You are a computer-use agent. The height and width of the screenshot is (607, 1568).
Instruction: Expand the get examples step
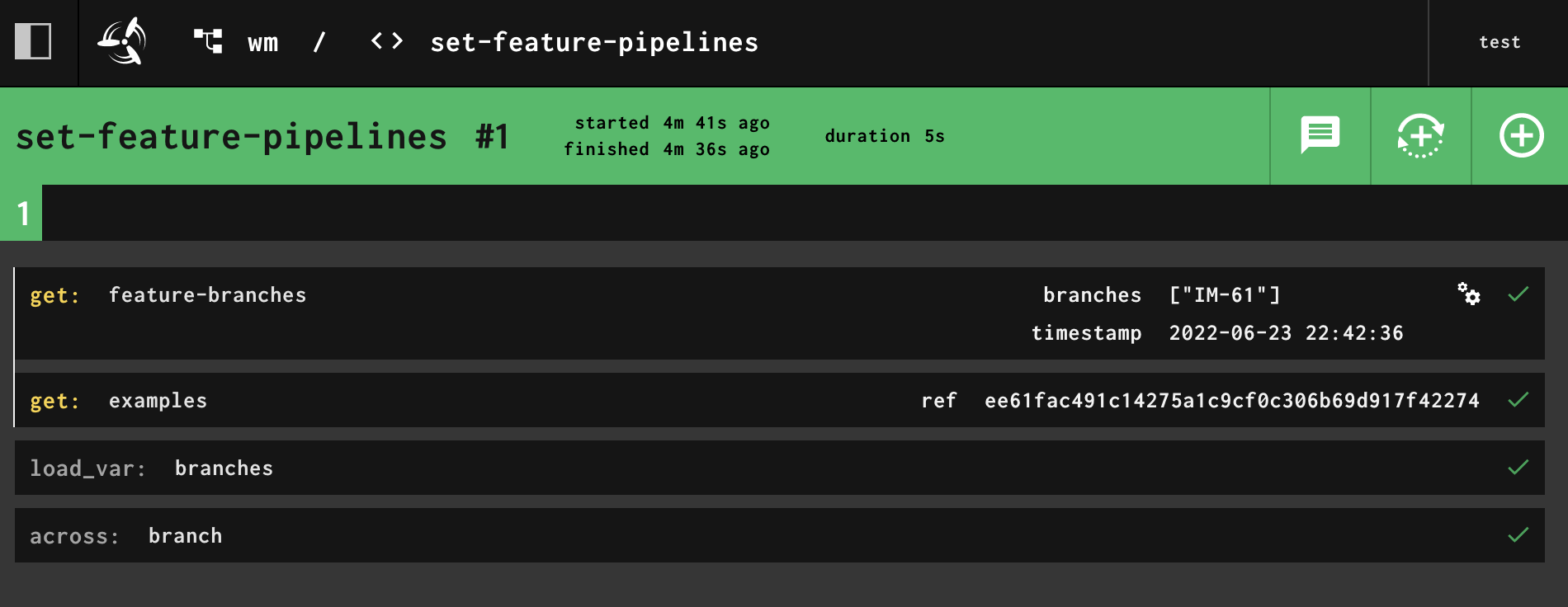point(158,400)
